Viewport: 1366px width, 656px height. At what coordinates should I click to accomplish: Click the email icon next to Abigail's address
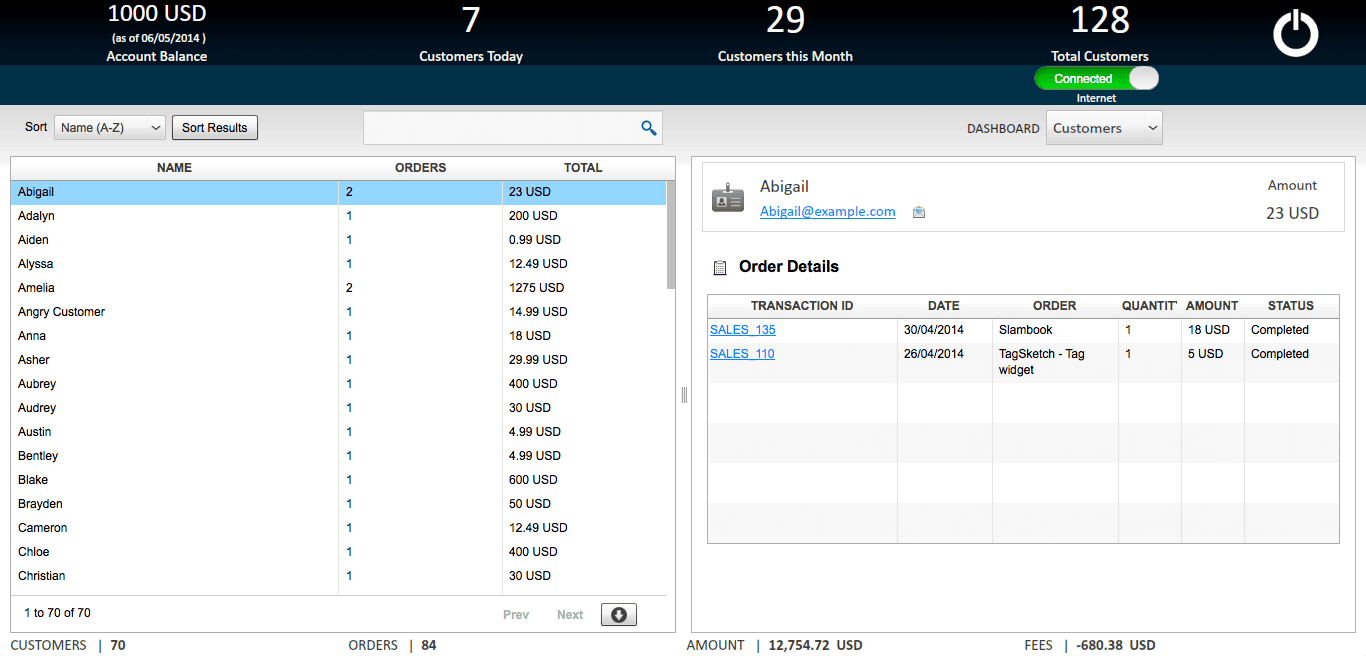tap(919, 212)
